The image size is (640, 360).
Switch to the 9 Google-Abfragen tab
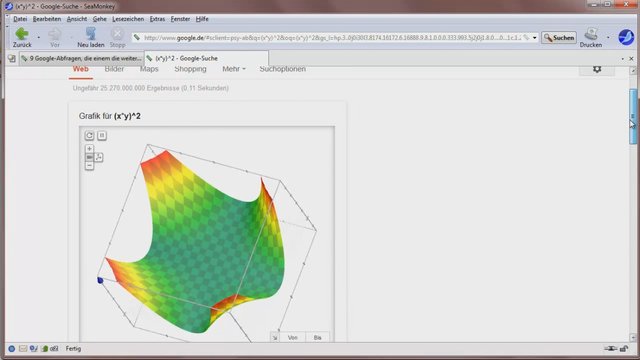tap(82, 58)
